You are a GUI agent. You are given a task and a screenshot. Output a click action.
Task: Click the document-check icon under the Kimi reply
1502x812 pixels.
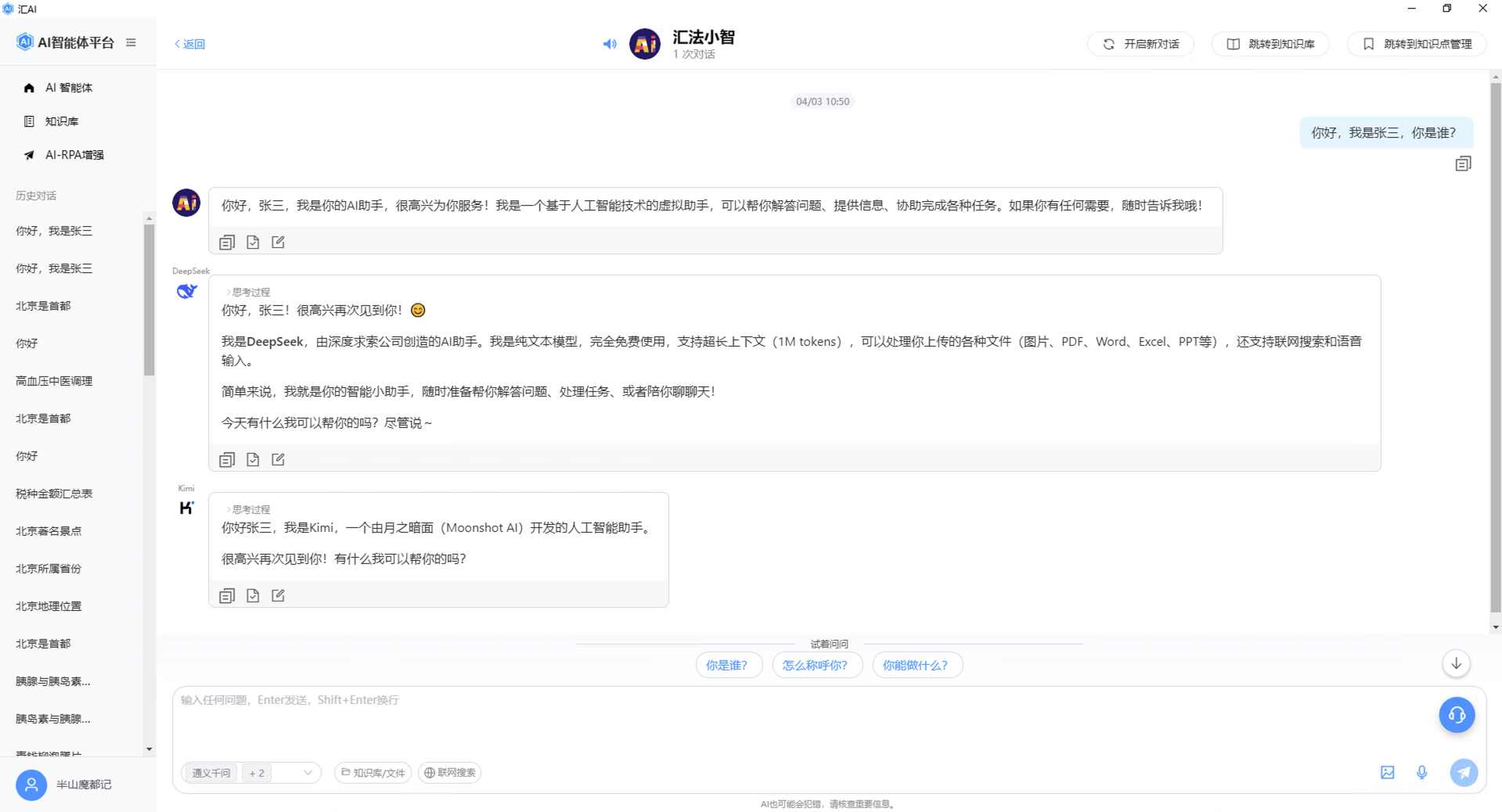[253, 596]
